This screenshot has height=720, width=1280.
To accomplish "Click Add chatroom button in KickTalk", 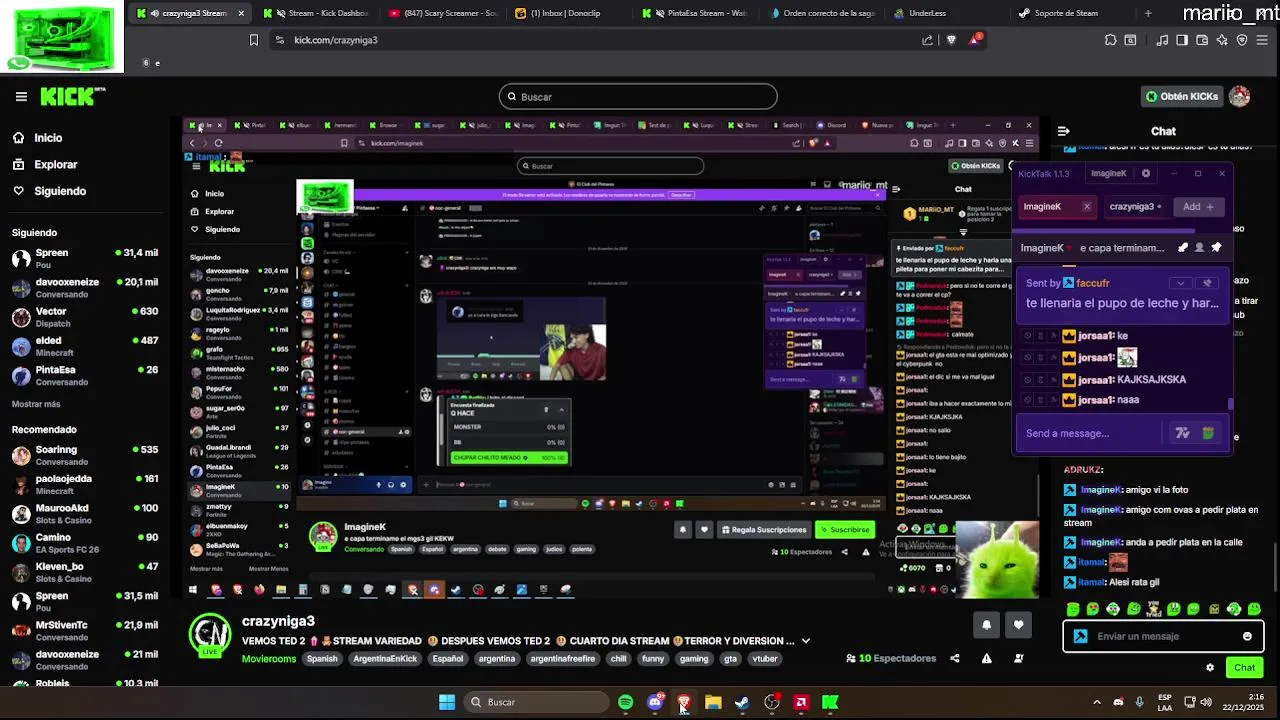I will [1198, 207].
